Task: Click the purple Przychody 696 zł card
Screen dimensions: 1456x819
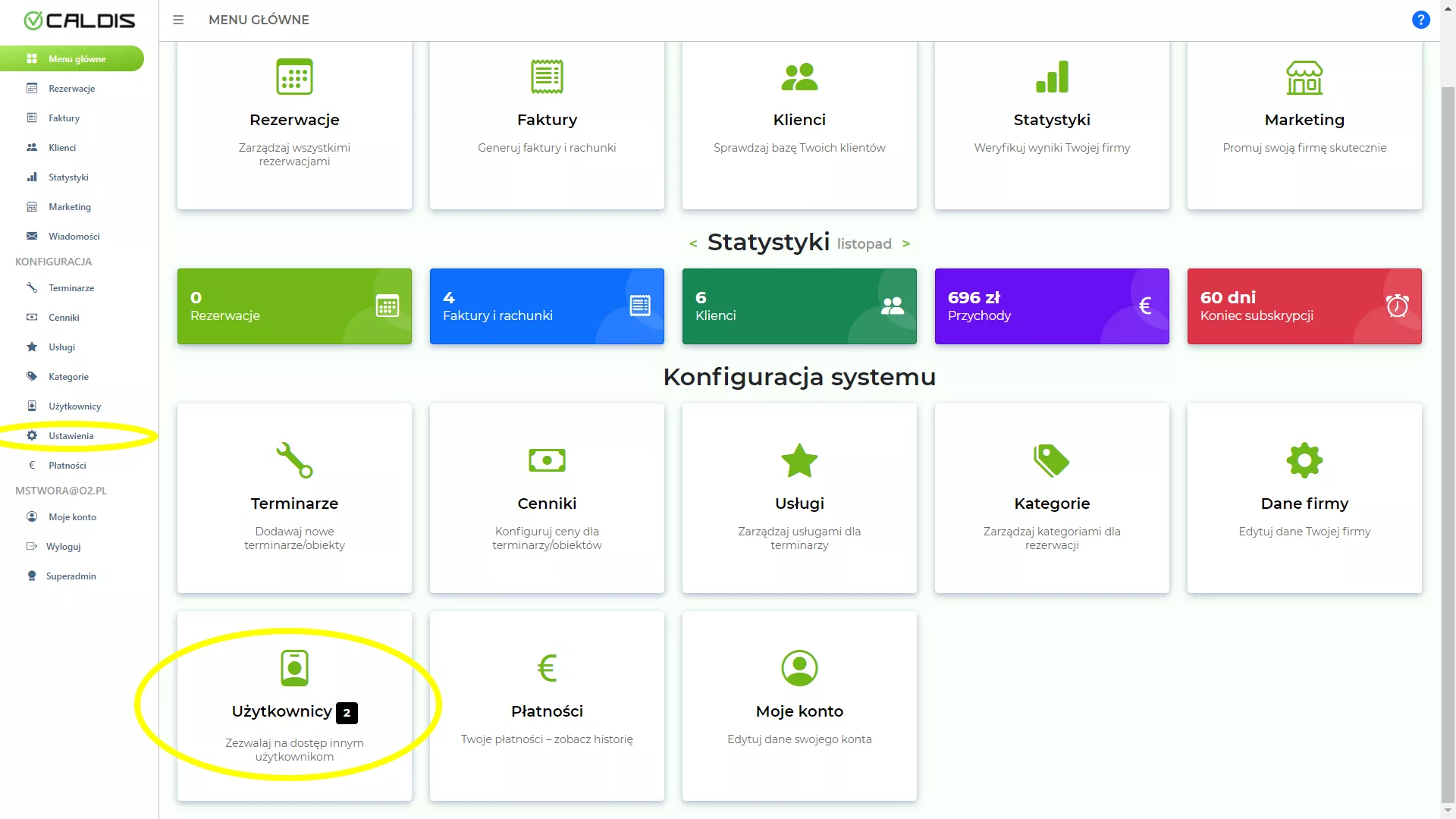Action: pyautogui.click(x=1052, y=306)
